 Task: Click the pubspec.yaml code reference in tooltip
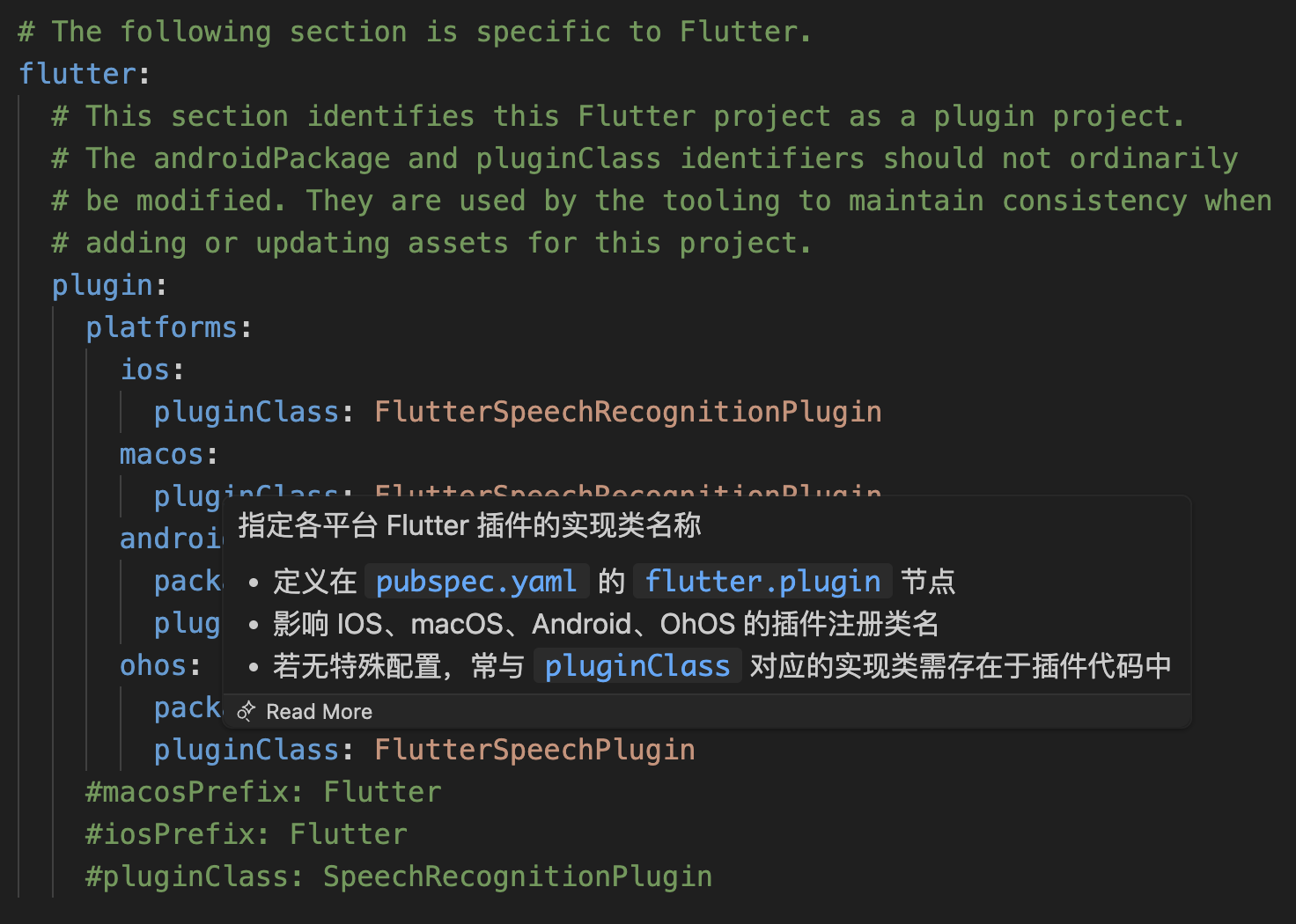click(x=476, y=582)
